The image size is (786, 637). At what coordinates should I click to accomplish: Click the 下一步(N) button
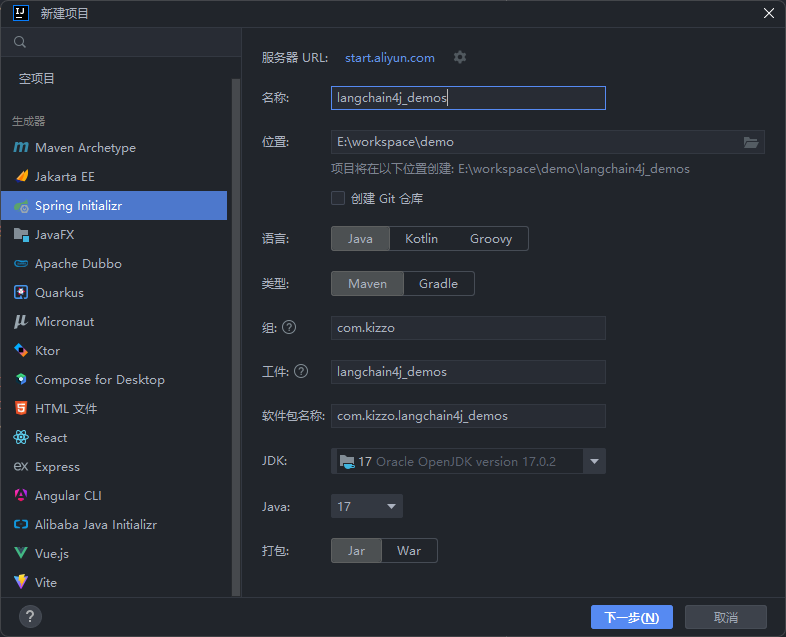click(632, 617)
